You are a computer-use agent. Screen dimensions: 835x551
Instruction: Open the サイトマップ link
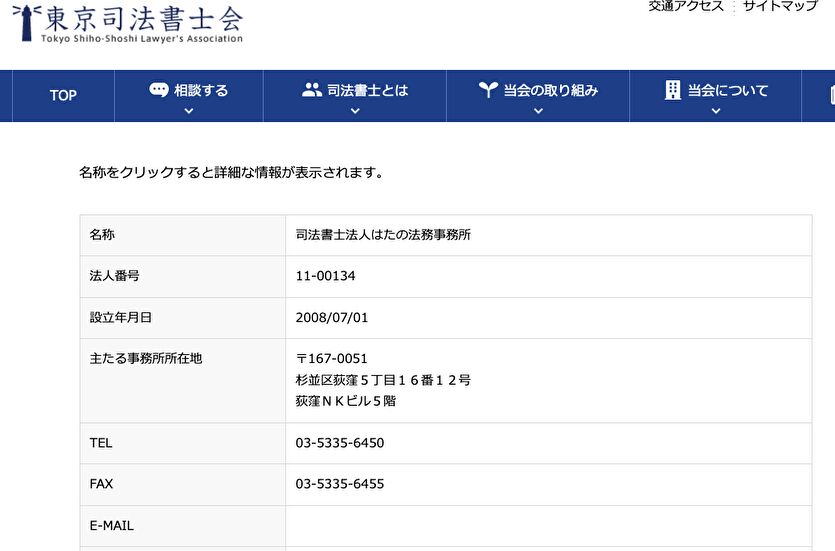780,6
